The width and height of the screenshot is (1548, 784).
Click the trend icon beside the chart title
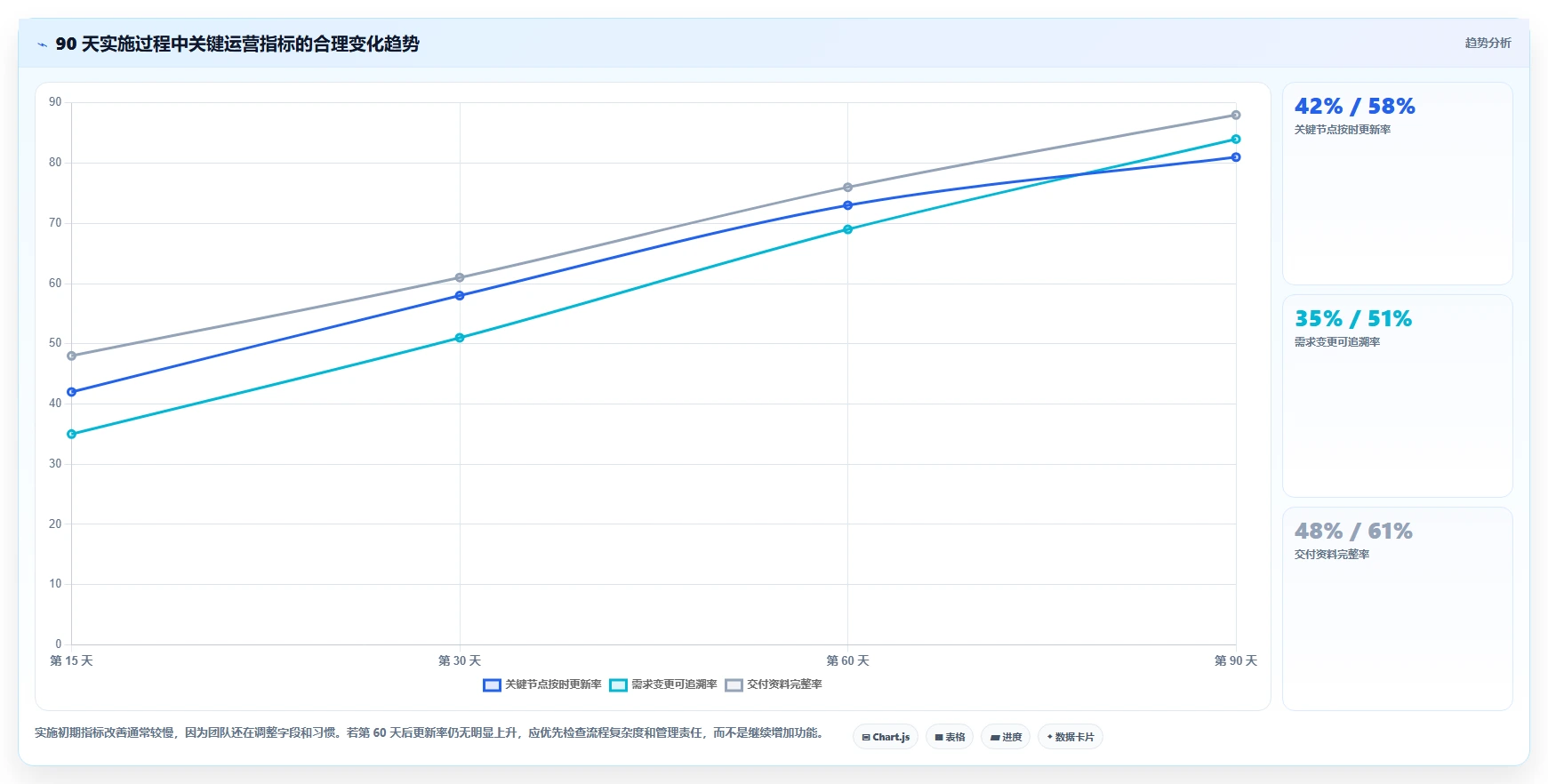click(x=42, y=44)
